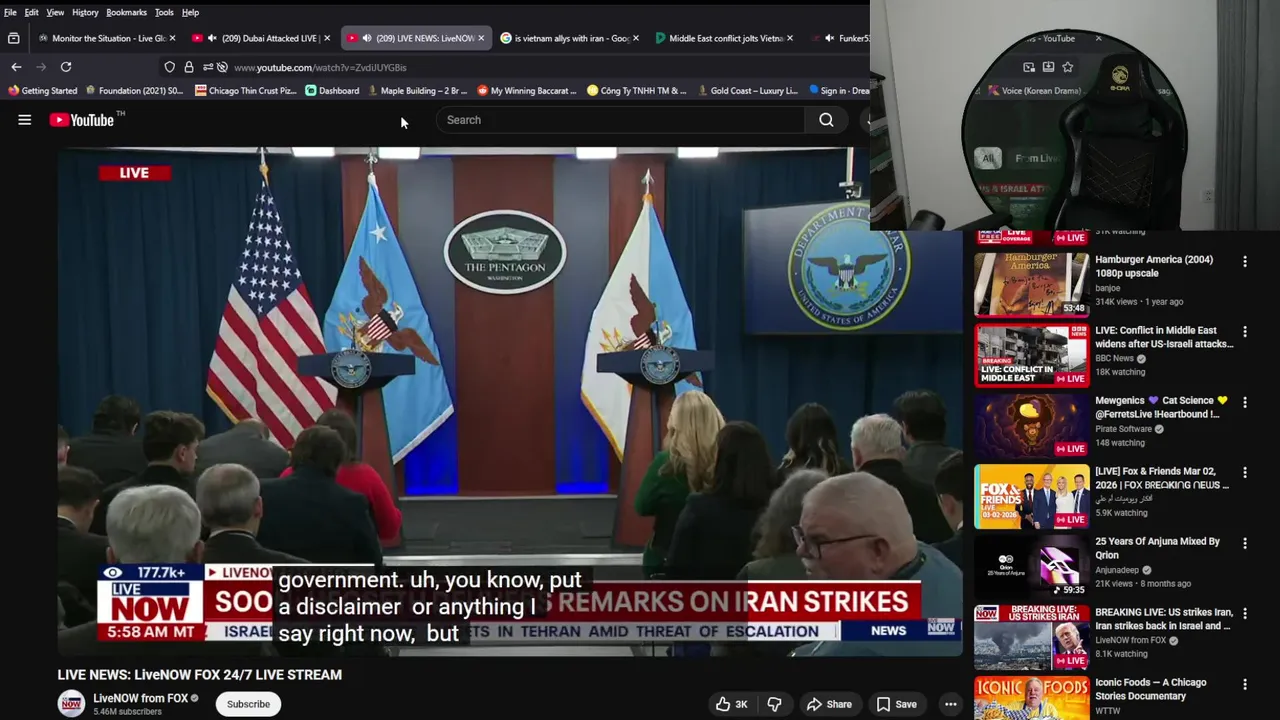Open 25 Years Of Anjuna thumbnail
This screenshot has height=720, width=1280.
(x=1032, y=567)
